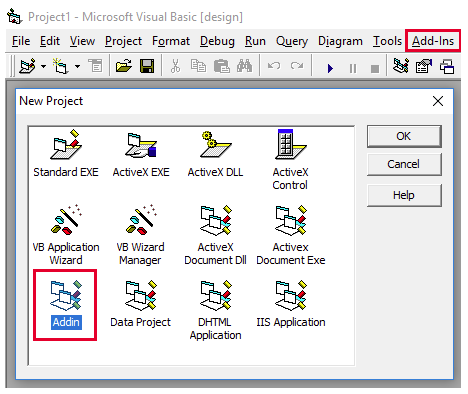Pick the ActiveX Control project type

(290, 145)
